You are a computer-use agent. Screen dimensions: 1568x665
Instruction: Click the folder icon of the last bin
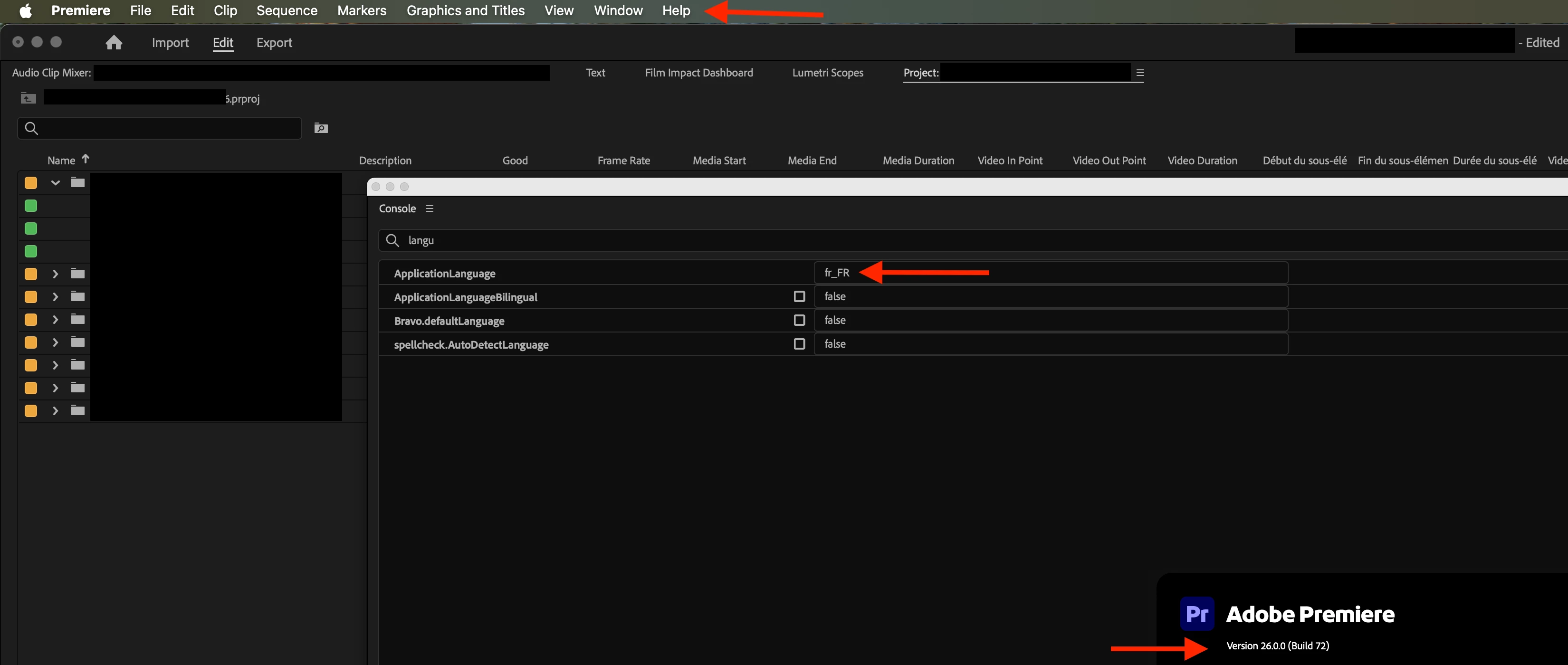click(x=77, y=410)
